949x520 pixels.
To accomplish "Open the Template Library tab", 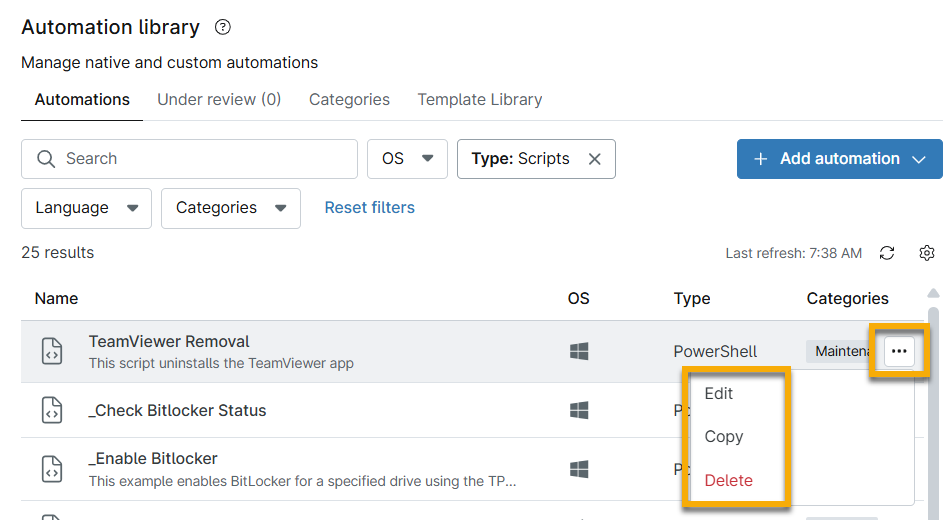I will click(x=479, y=100).
